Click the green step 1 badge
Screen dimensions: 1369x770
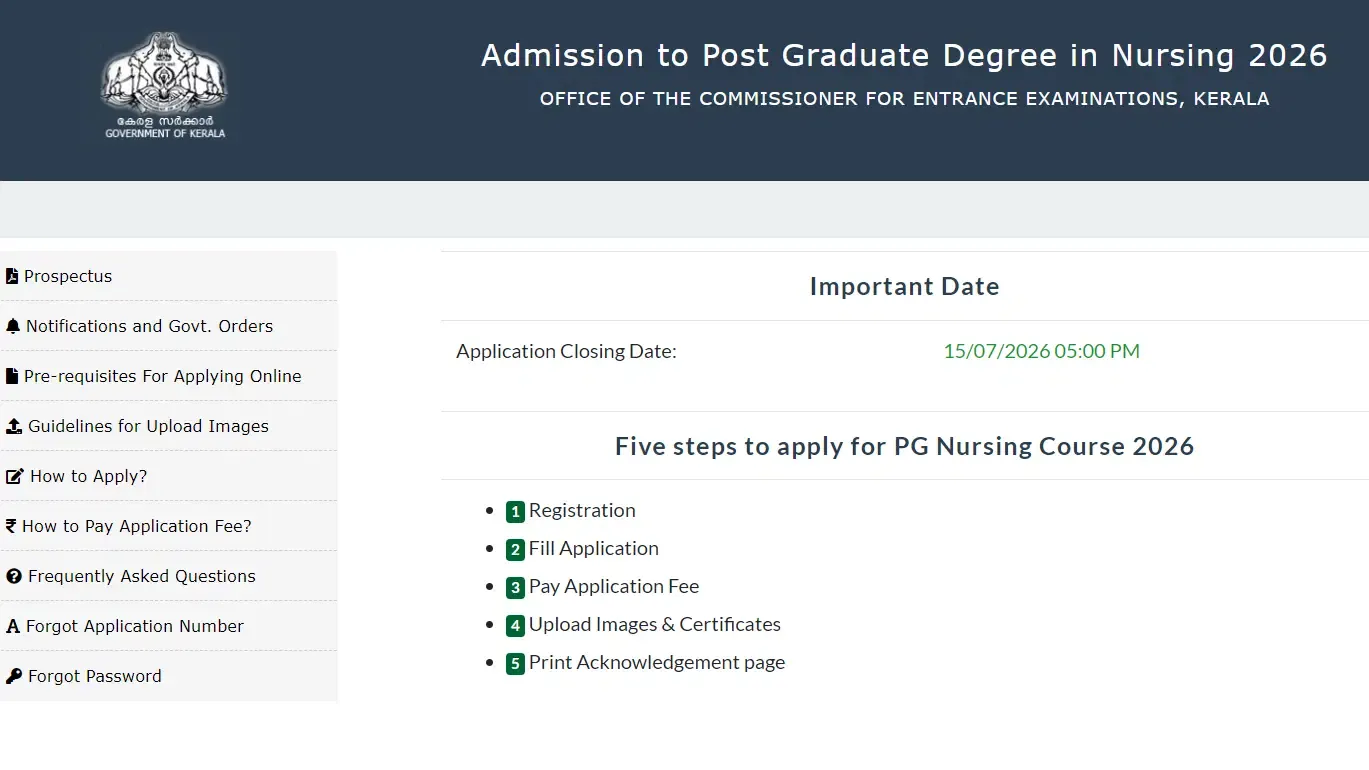click(x=515, y=512)
